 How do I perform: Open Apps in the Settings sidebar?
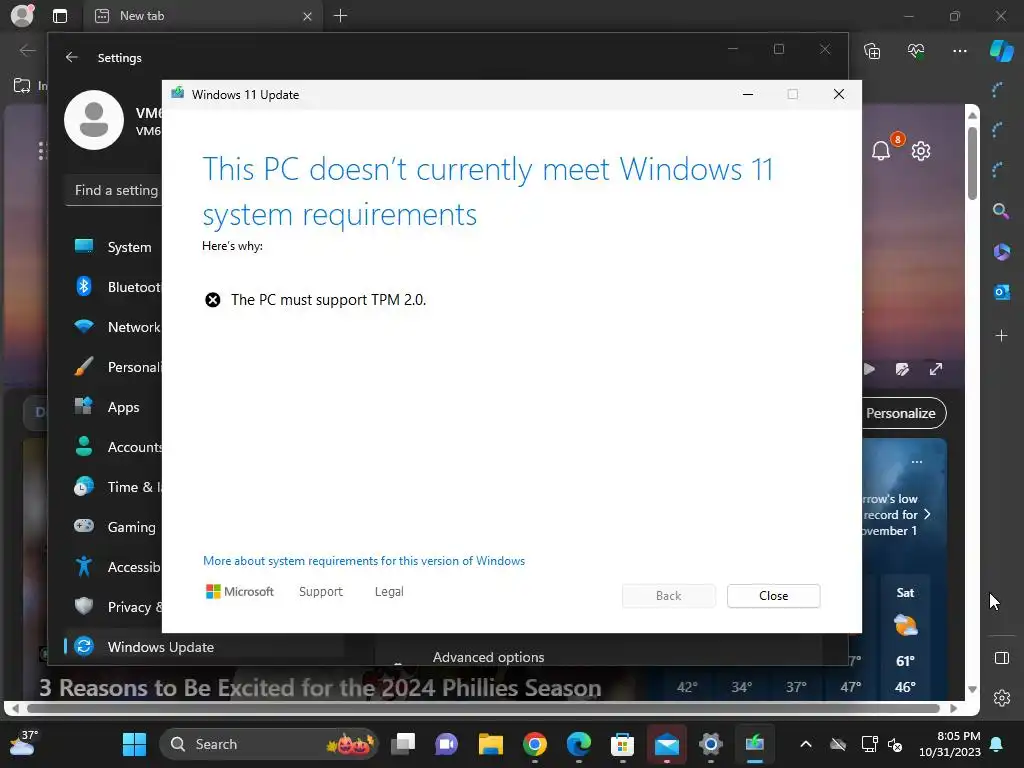click(x=114, y=407)
